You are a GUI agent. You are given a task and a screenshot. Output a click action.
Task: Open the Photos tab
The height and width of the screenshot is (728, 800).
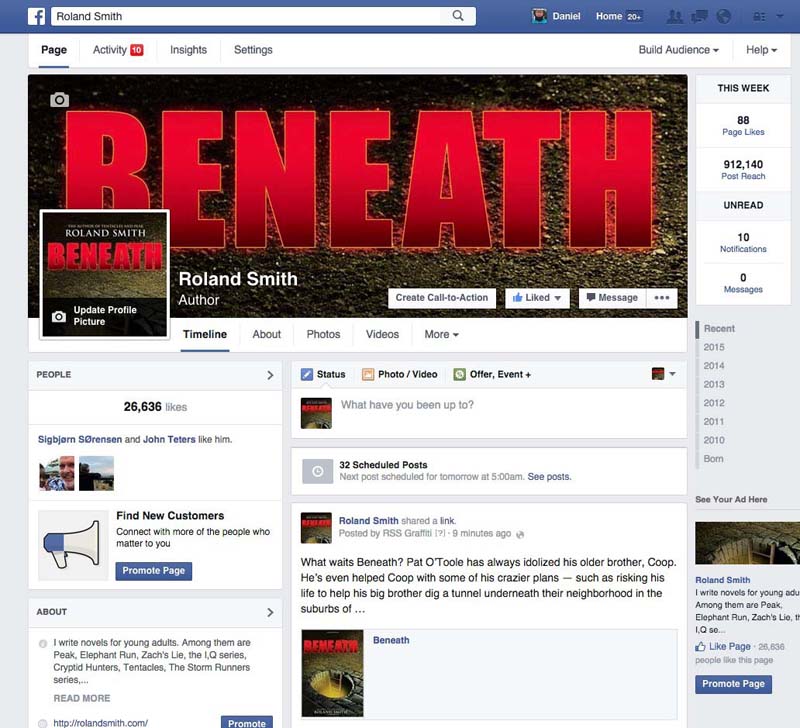point(323,334)
